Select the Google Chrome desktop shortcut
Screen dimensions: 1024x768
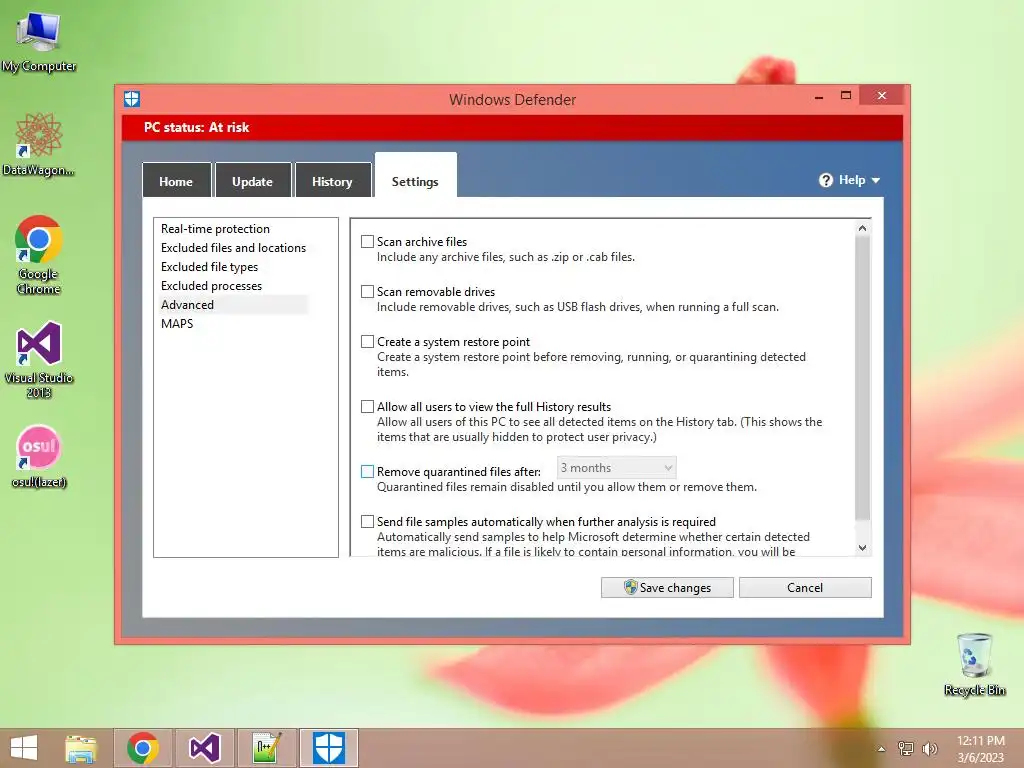tap(39, 255)
